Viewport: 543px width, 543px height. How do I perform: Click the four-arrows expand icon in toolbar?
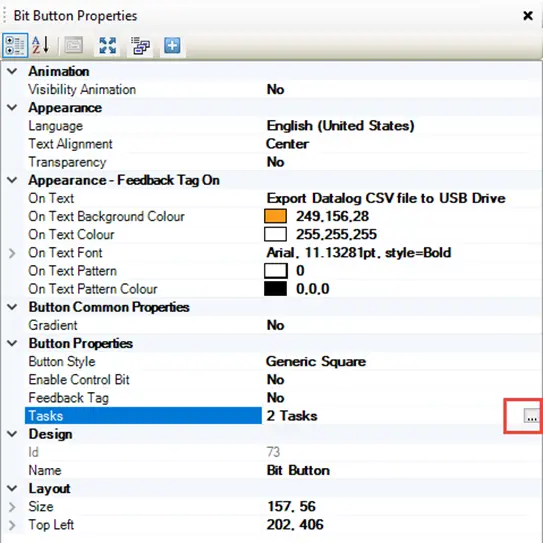107,45
